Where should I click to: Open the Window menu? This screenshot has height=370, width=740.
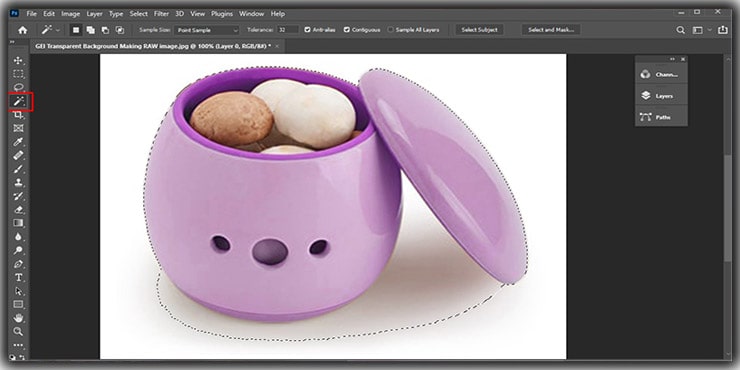tap(252, 14)
